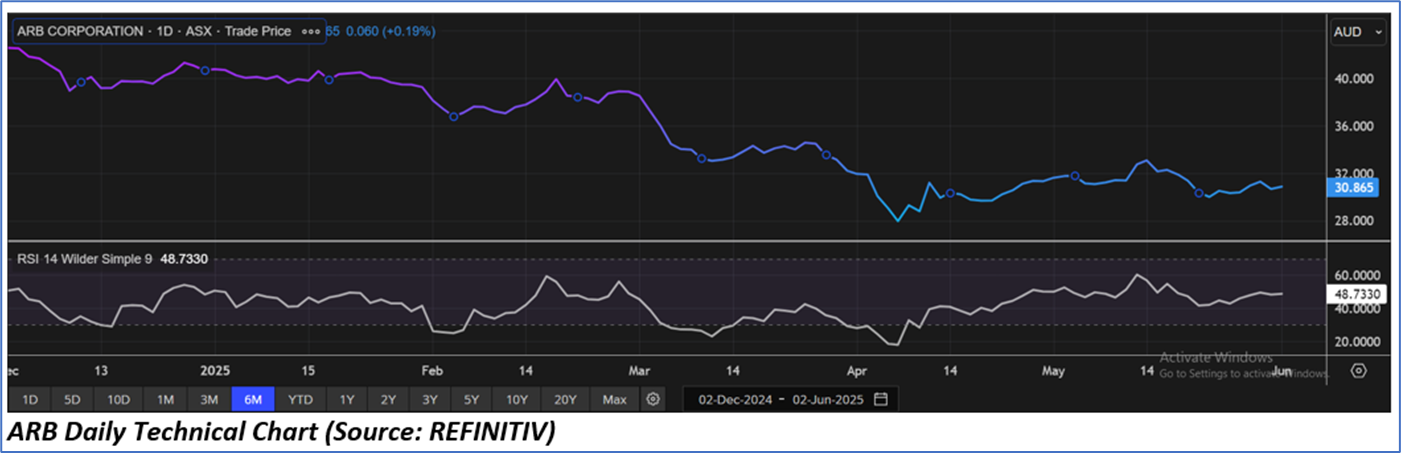The height and width of the screenshot is (453, 1401).
Task: Click the event marker at the early February low
Action: [453, 117]
